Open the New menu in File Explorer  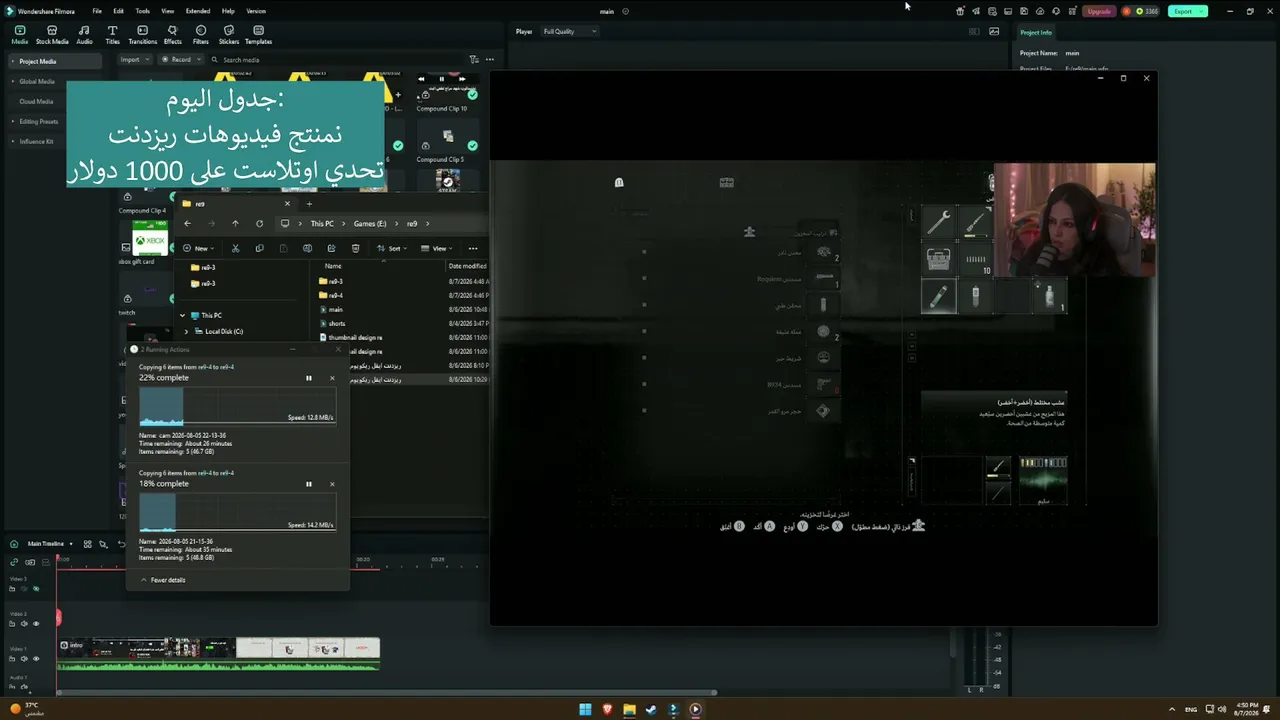pyautogui.click(x=197, y=248)
